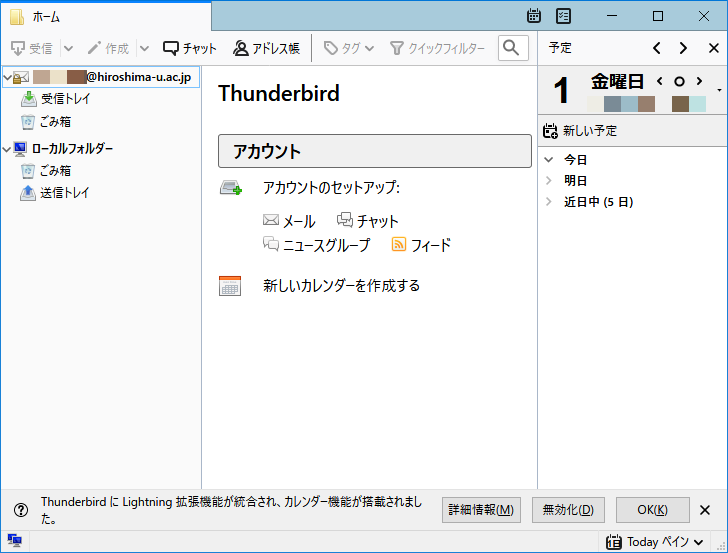Screen dimensions: 728x553
Task: Go to next day in 予定 pane
Action: coord(683,48)
